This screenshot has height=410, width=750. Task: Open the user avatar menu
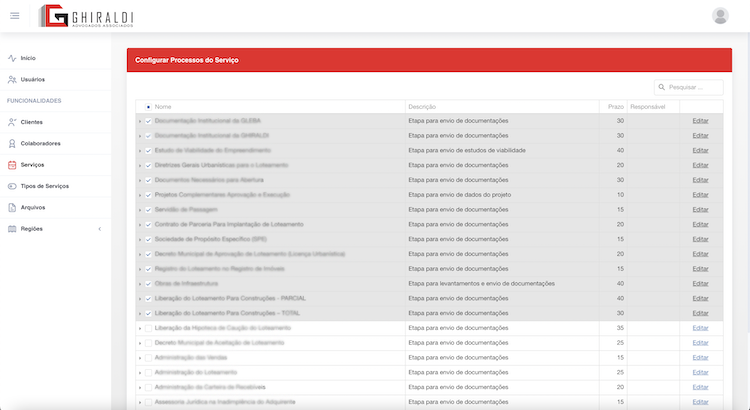[x=720, y=16]
